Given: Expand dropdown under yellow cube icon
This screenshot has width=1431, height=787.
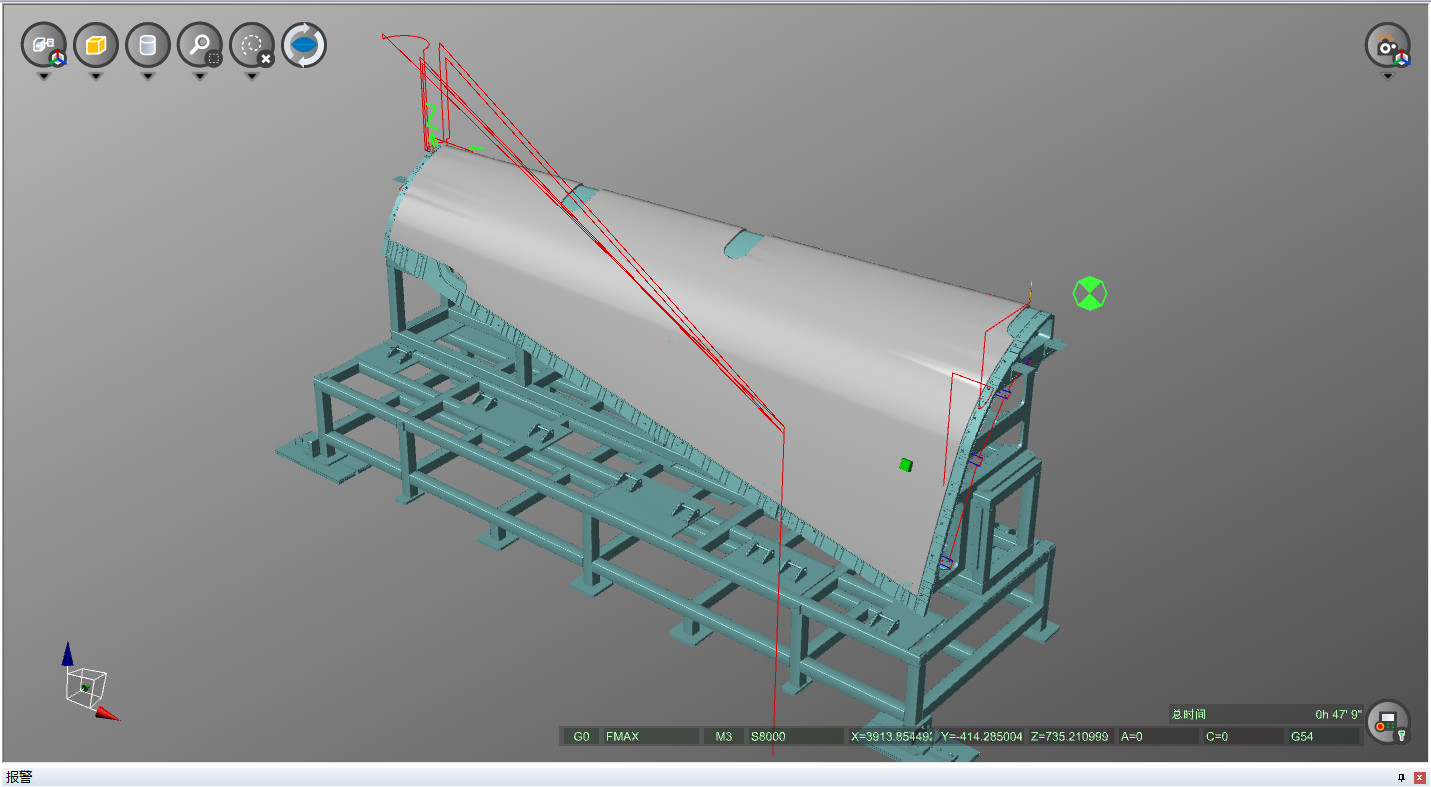Looking at the screenshot, I should point(96,76).
